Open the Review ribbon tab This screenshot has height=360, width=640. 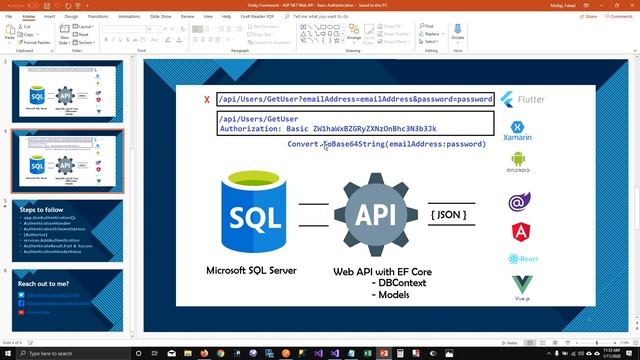pyautogui.click(x=187, y=16)
